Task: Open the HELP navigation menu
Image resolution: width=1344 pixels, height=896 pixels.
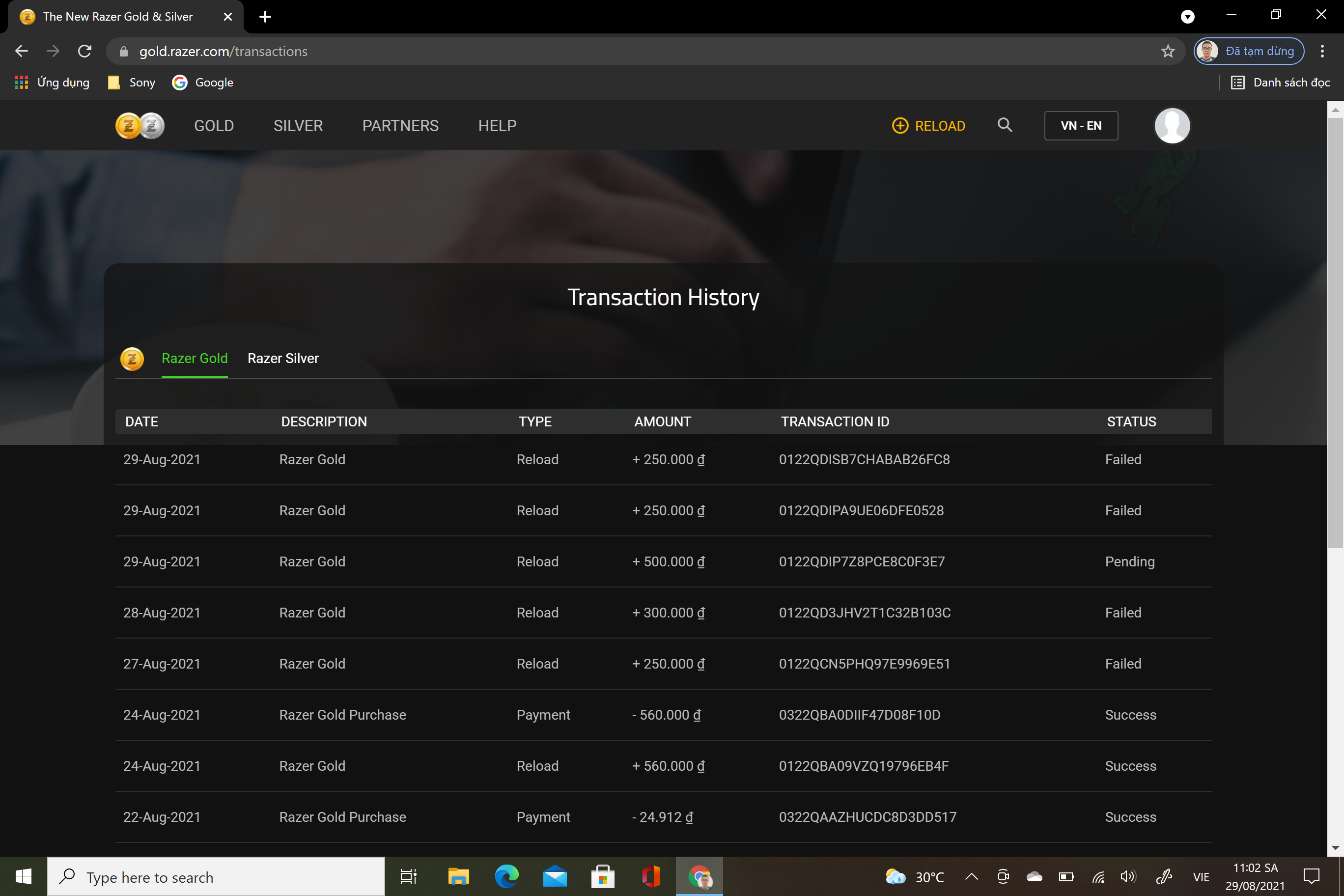Action: click(497, 126)
